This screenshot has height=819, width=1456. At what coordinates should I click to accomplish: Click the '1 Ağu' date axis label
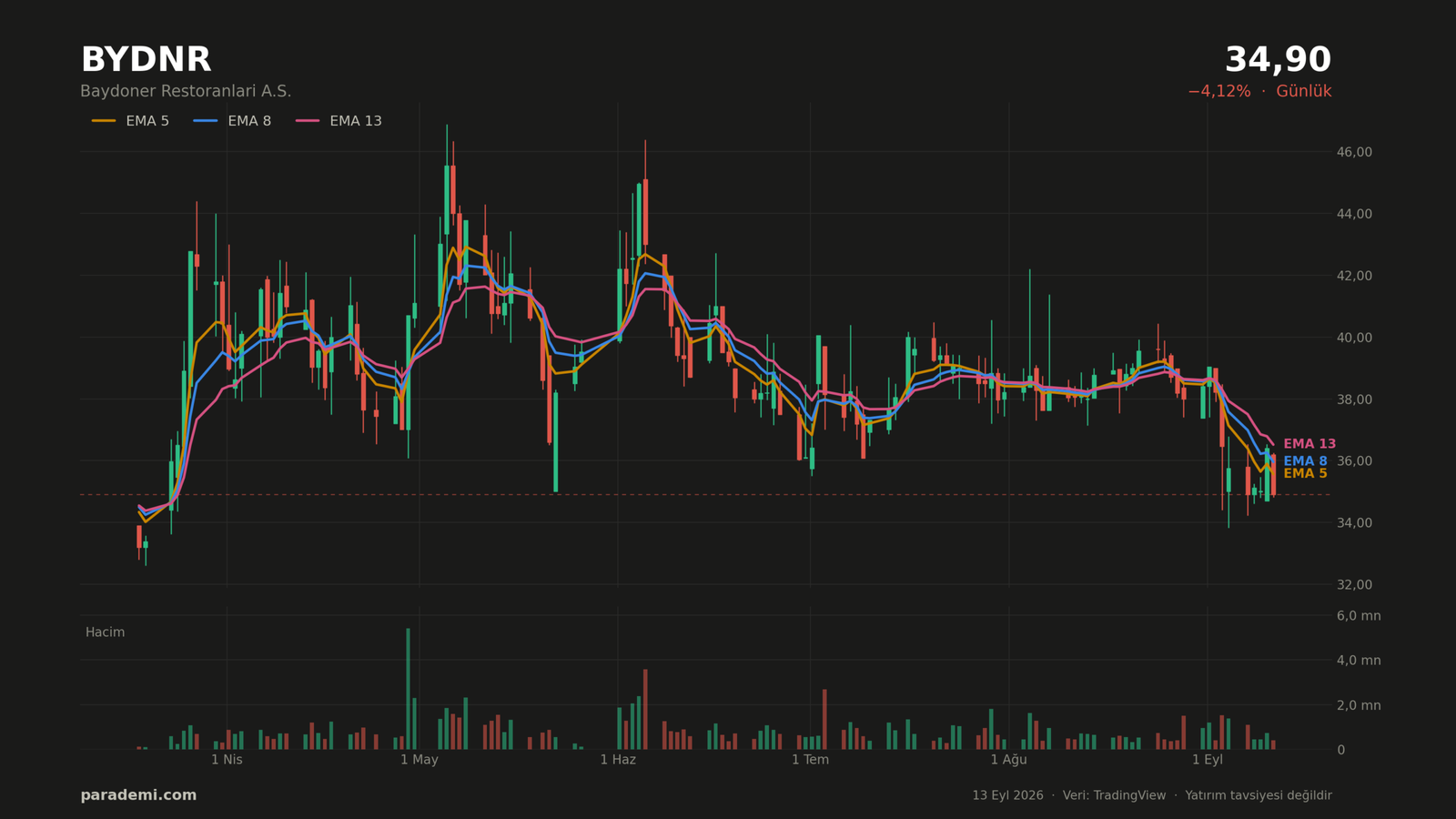coord(1008,760)
